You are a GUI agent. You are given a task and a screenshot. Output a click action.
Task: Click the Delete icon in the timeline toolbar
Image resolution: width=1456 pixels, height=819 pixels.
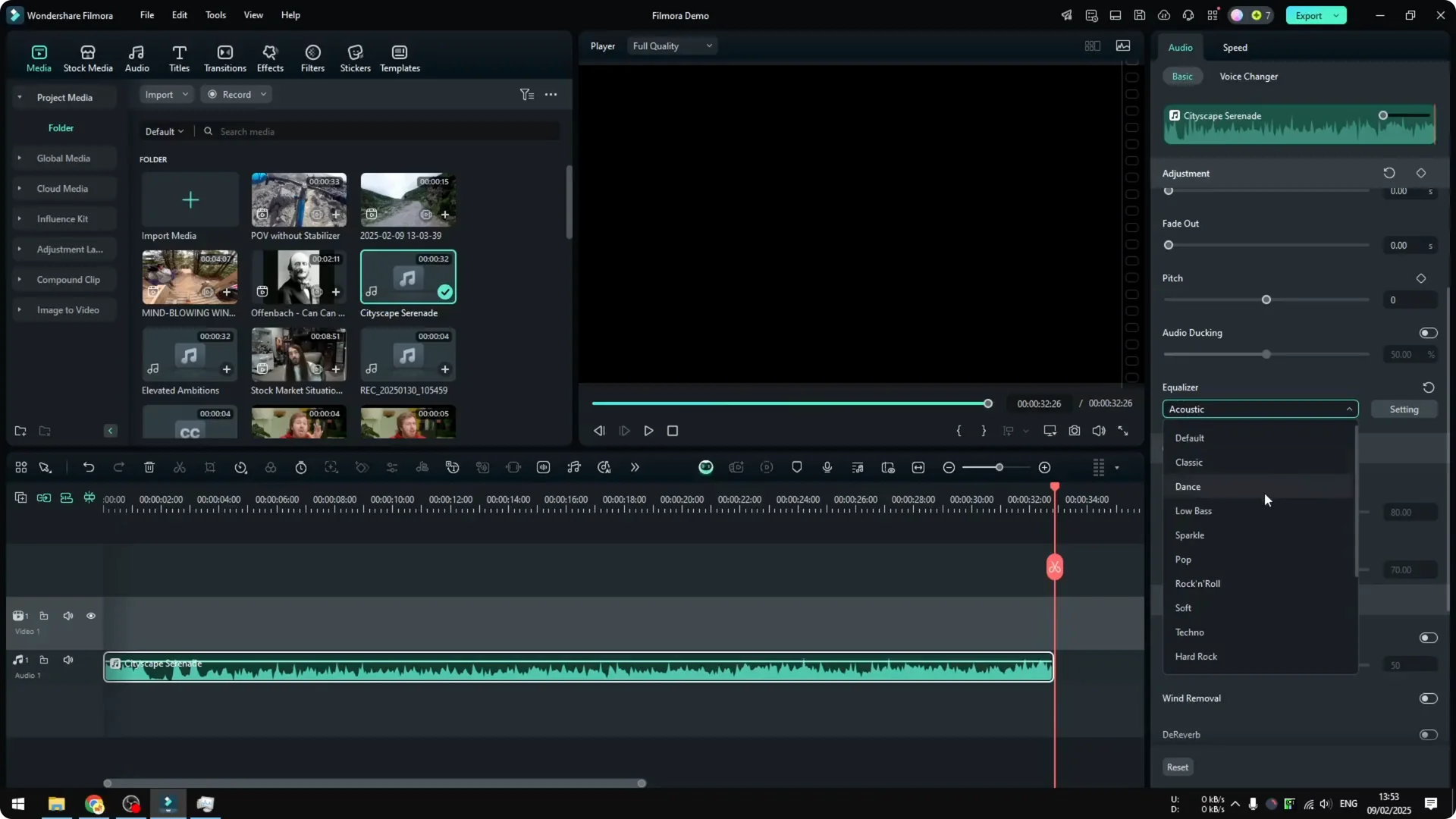[149, 467]
